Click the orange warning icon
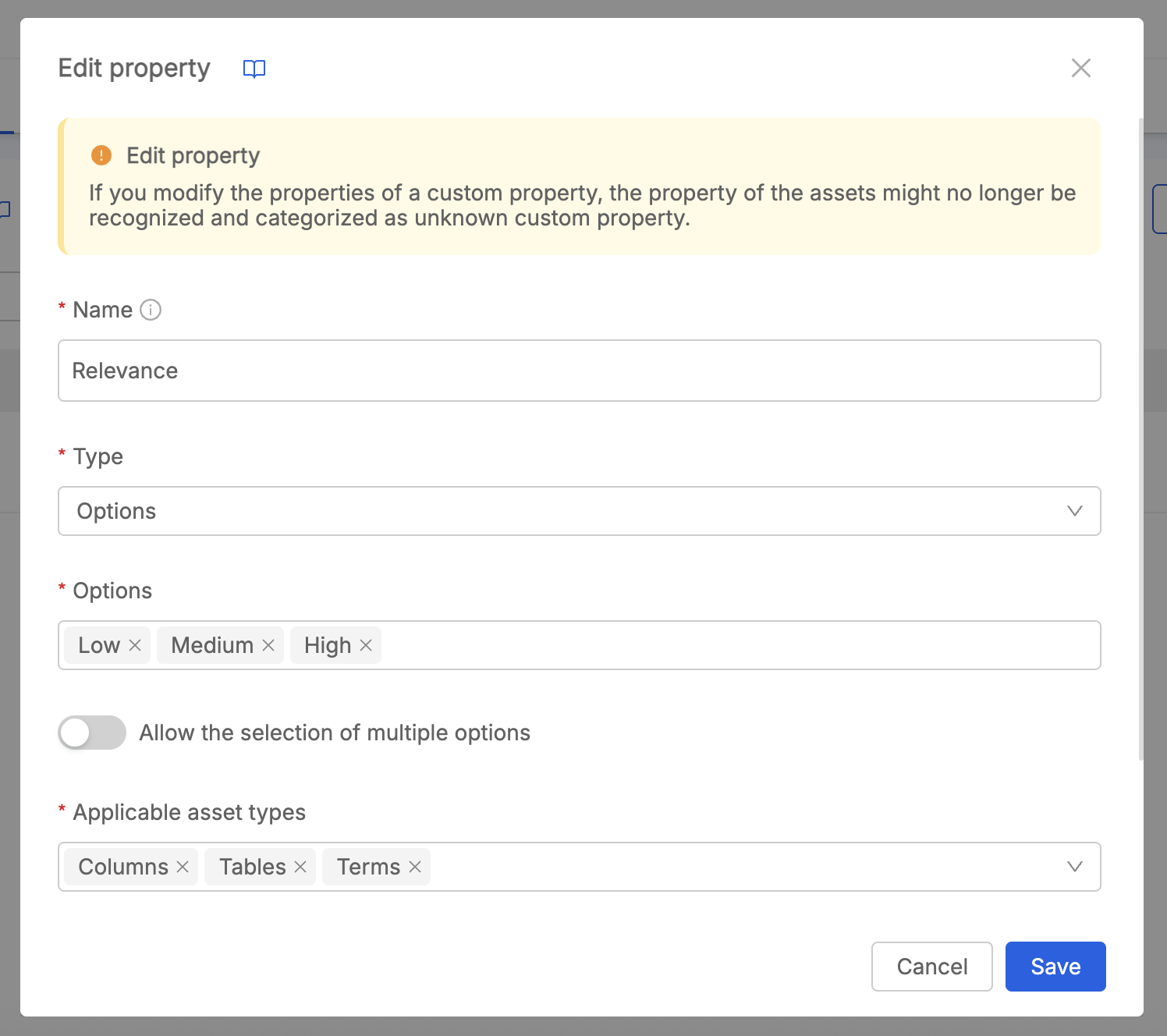This screenshot has height=1036, width=1167. click(101, 155)
